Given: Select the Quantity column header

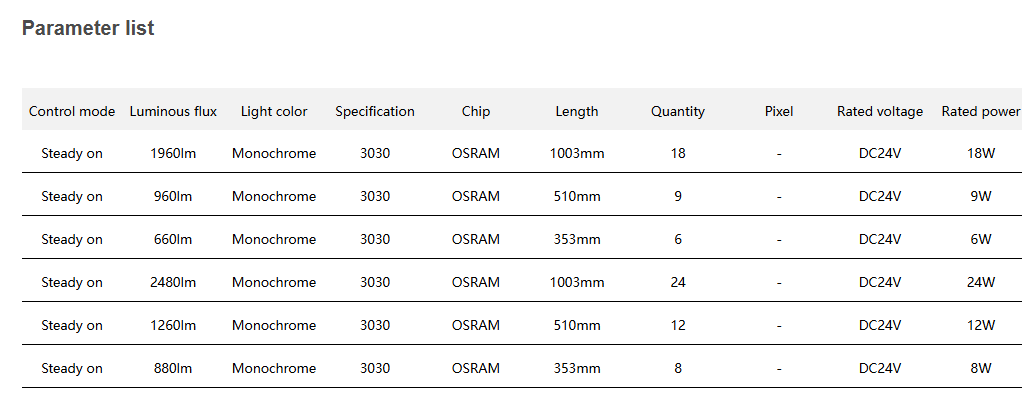Looking at the screenshot, I should (x=678, y=111).
